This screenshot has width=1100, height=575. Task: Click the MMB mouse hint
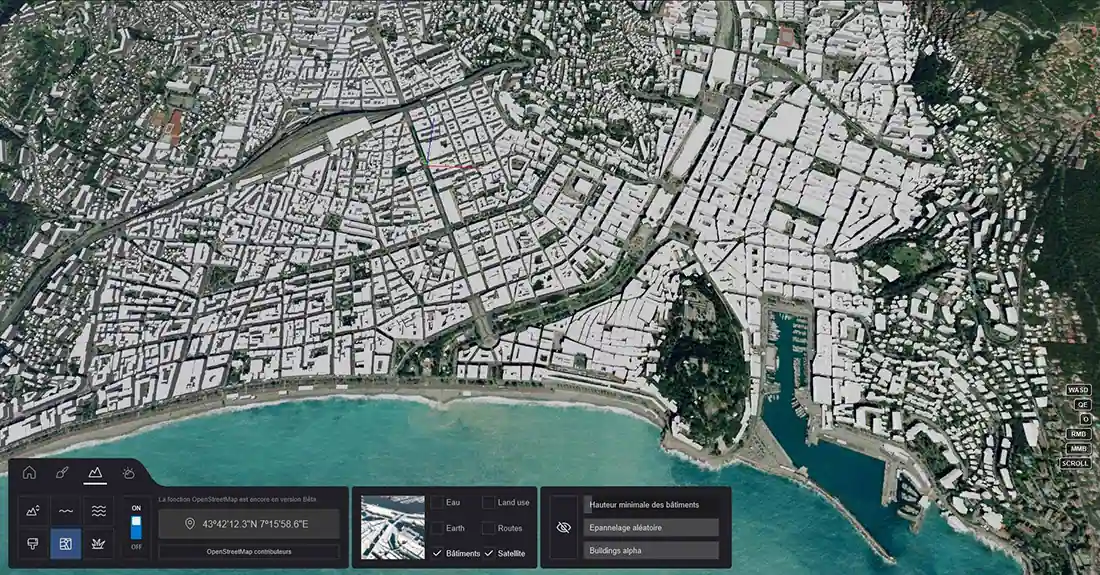[x=1078, y=449]
